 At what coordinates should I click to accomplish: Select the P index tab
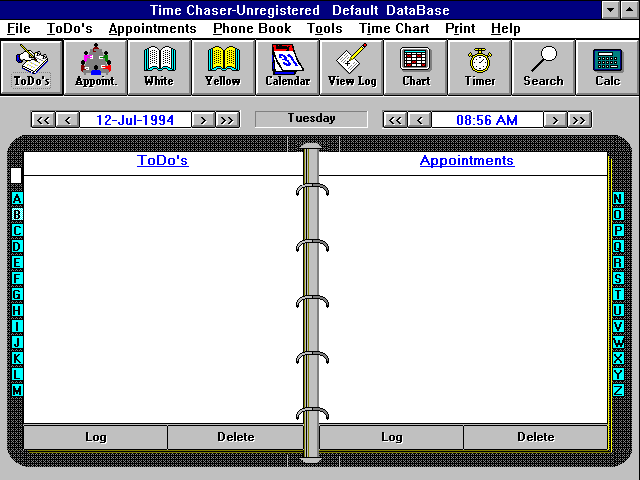[x=618, y=231]
